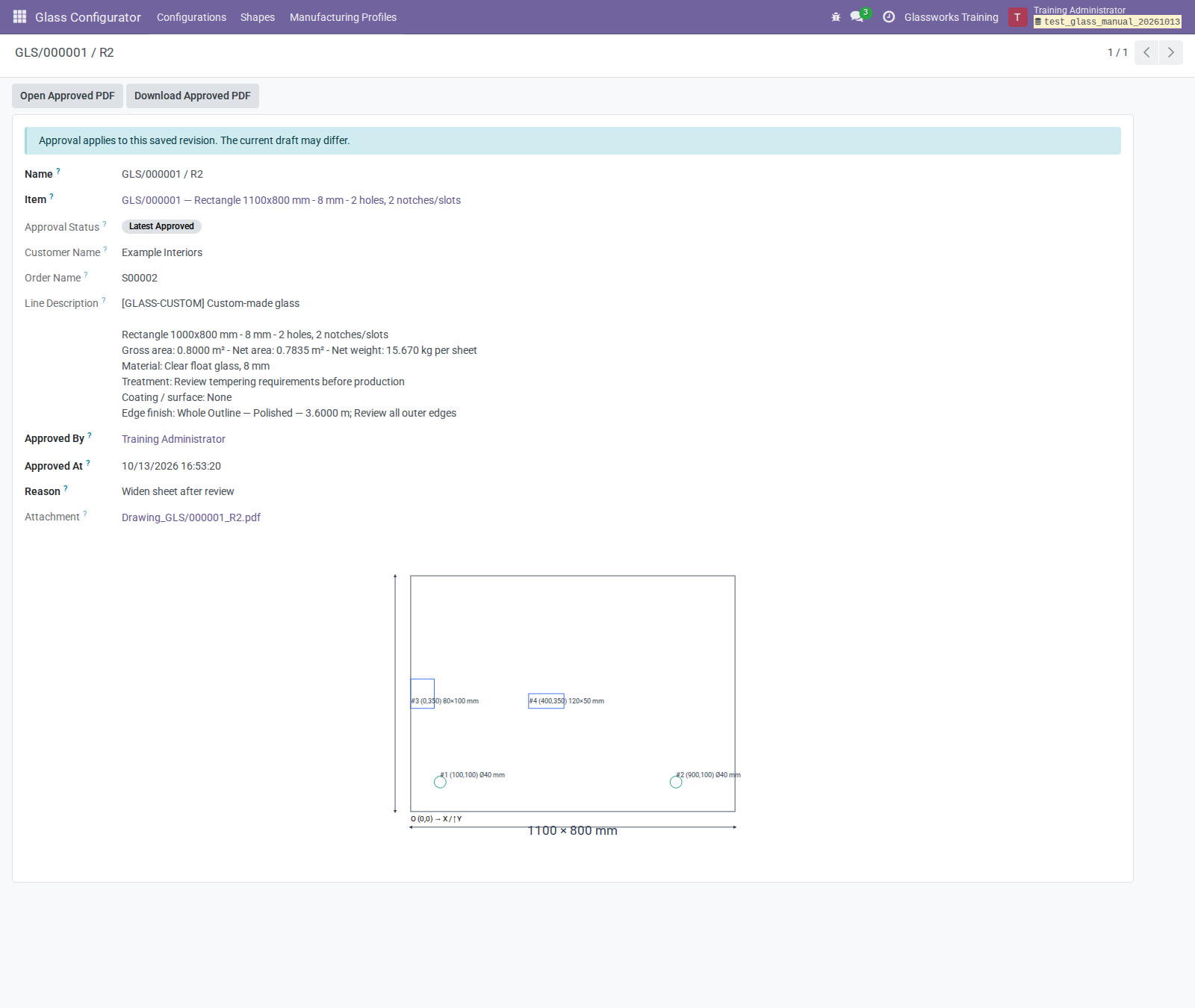This screenshot has width=1195, height=1008.
Task: Click Glassworks Training company switcher
Action: 951,17
